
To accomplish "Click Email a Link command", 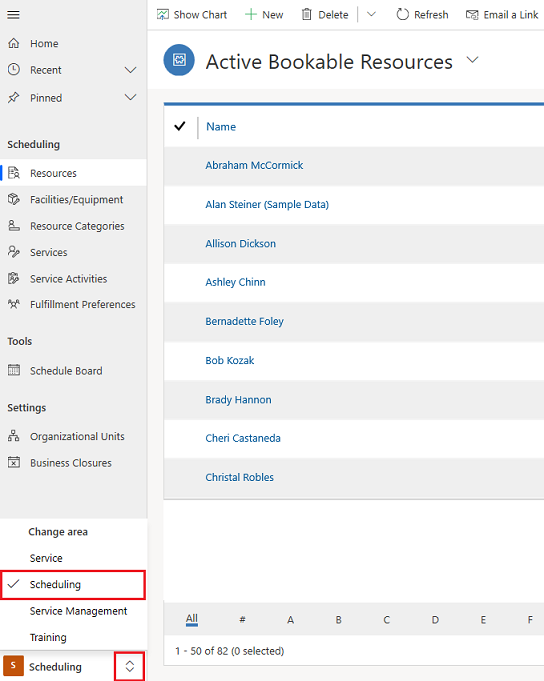I will (502, 15).
